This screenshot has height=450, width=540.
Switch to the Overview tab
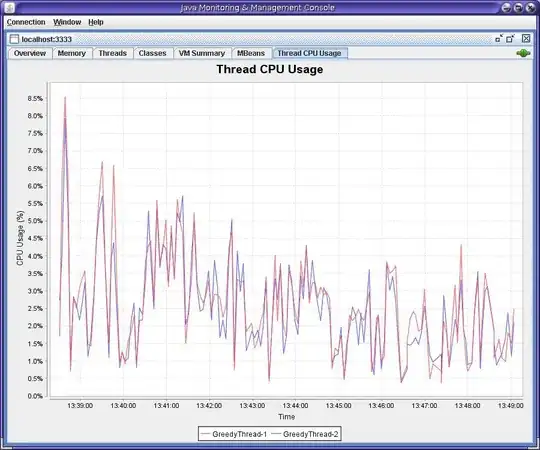30,53
